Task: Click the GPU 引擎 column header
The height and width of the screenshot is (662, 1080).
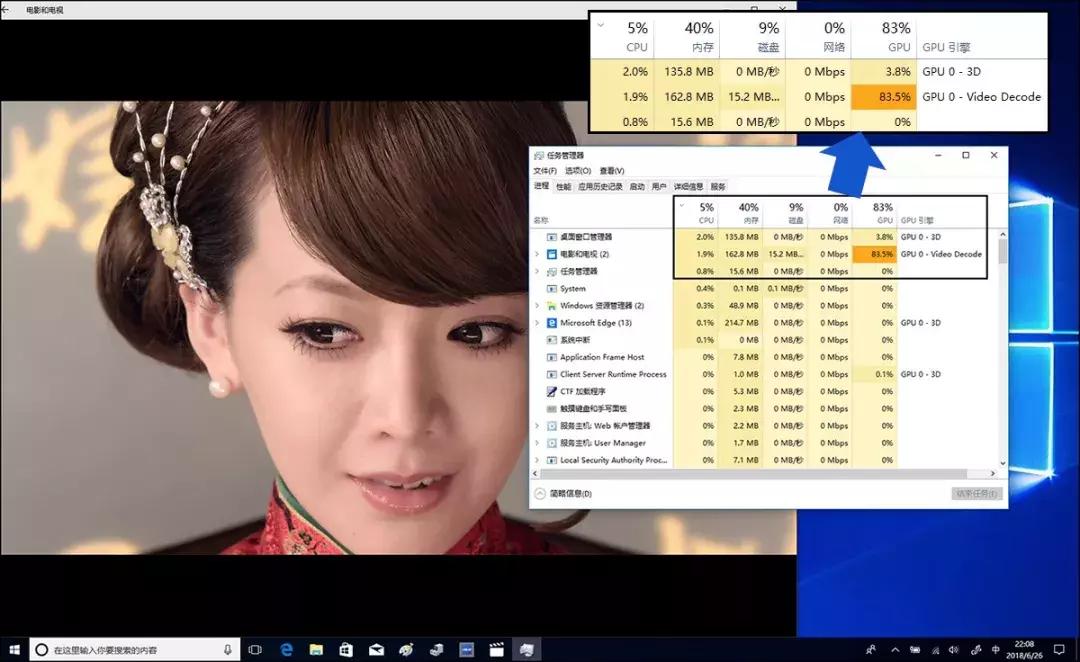Action: click(917, 220)
